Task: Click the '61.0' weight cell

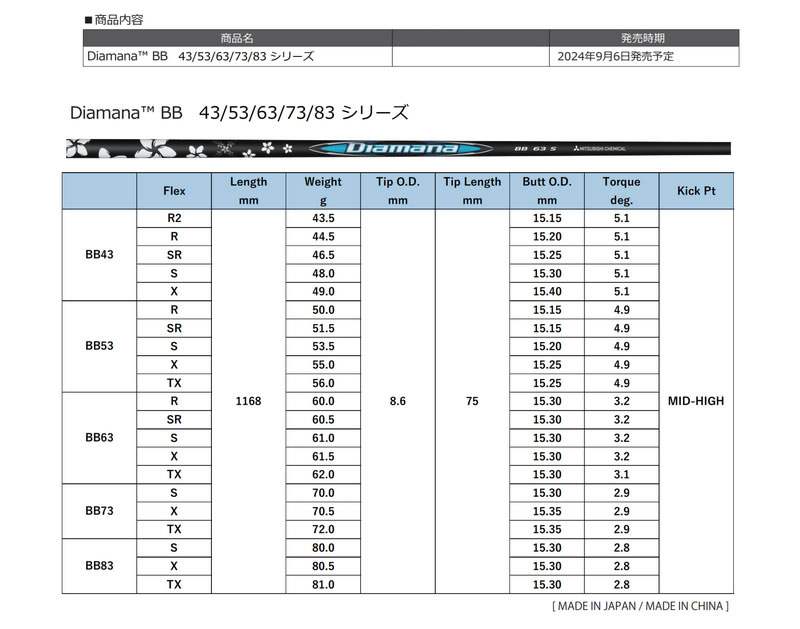Action: (x=323, y=438)
